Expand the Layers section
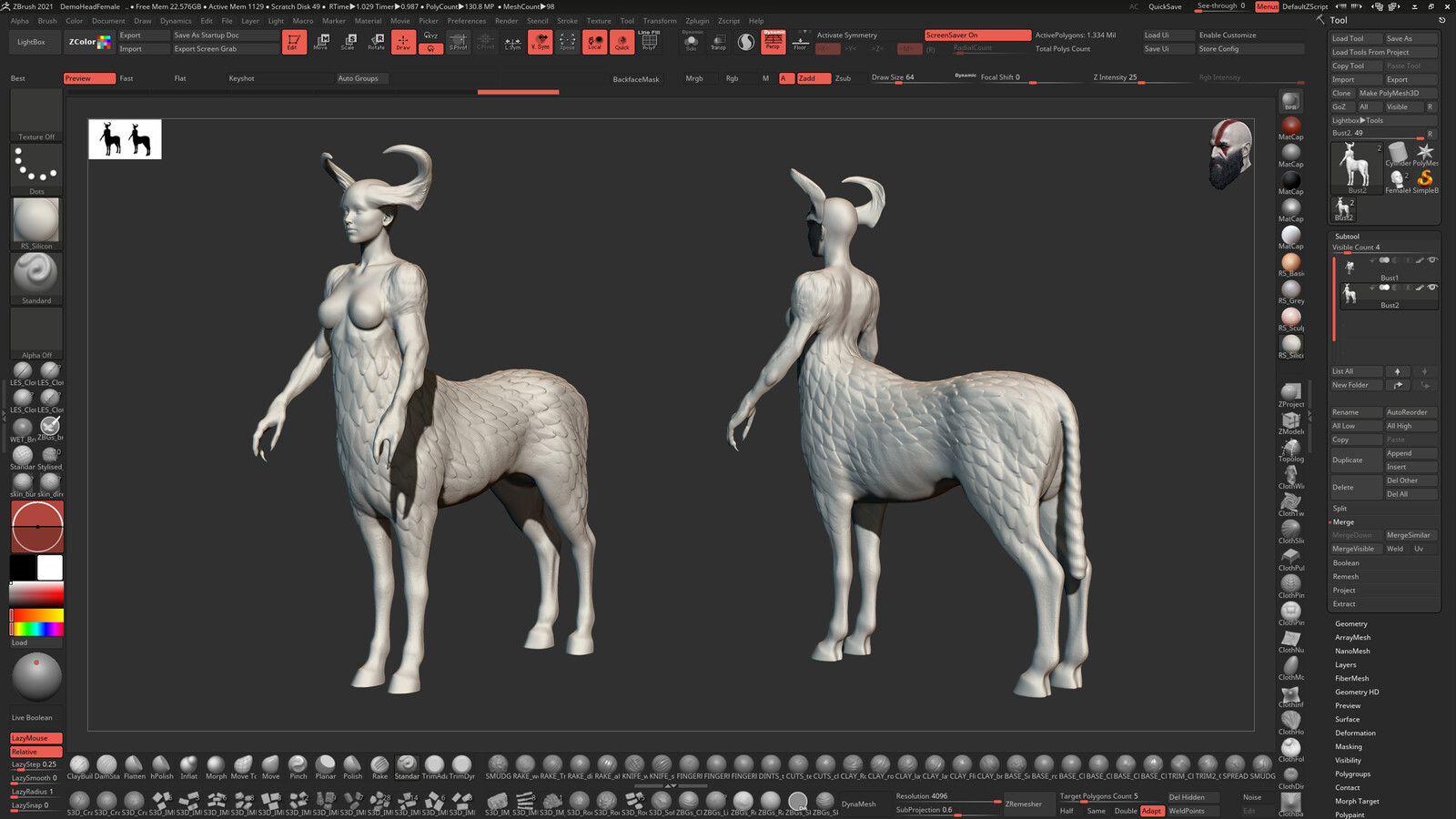Screen dimensions: 1456x819 coord(1346,664)
